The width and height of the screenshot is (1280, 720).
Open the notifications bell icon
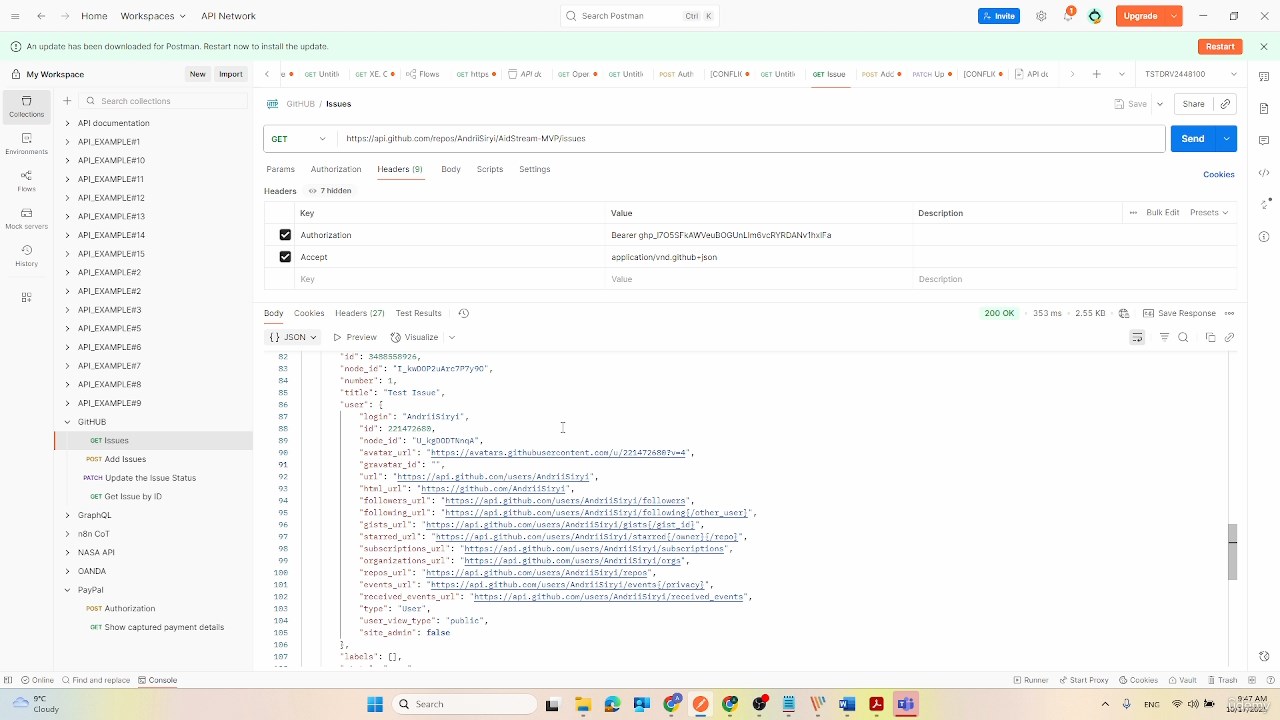1068,16
